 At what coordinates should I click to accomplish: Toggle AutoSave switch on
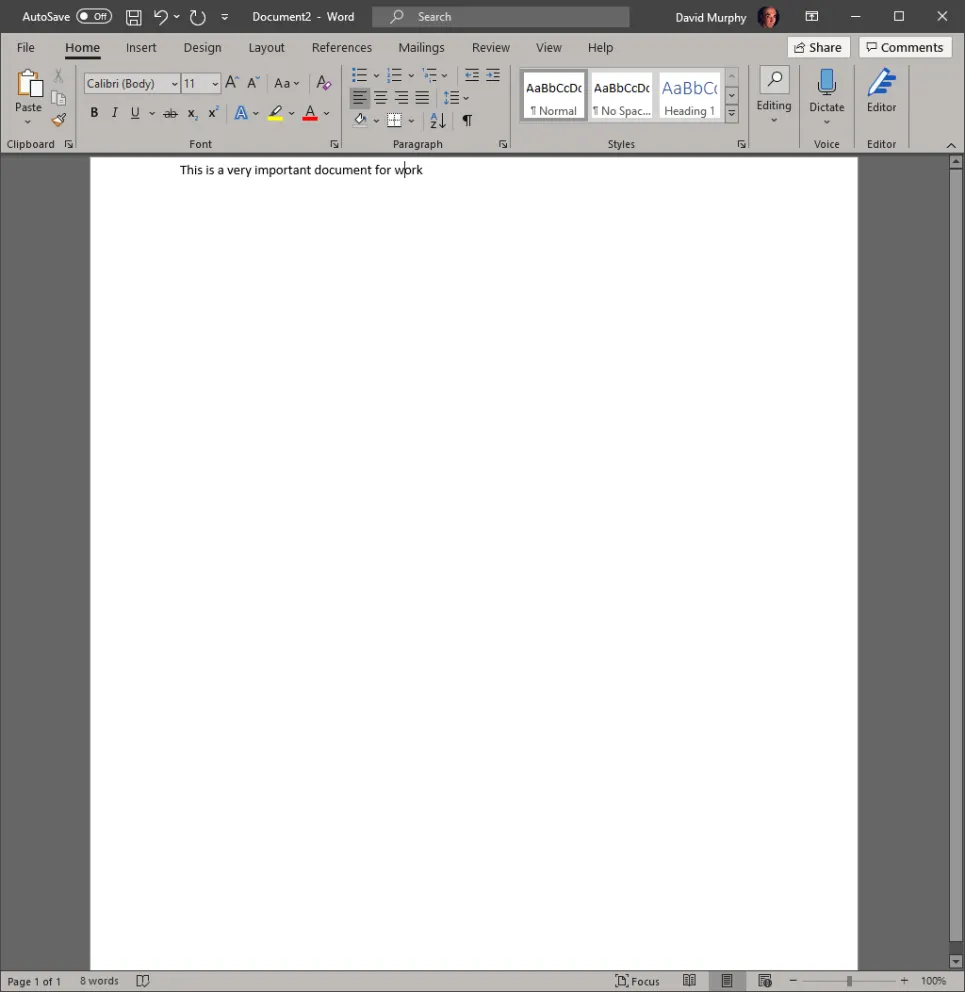point(94,16)
